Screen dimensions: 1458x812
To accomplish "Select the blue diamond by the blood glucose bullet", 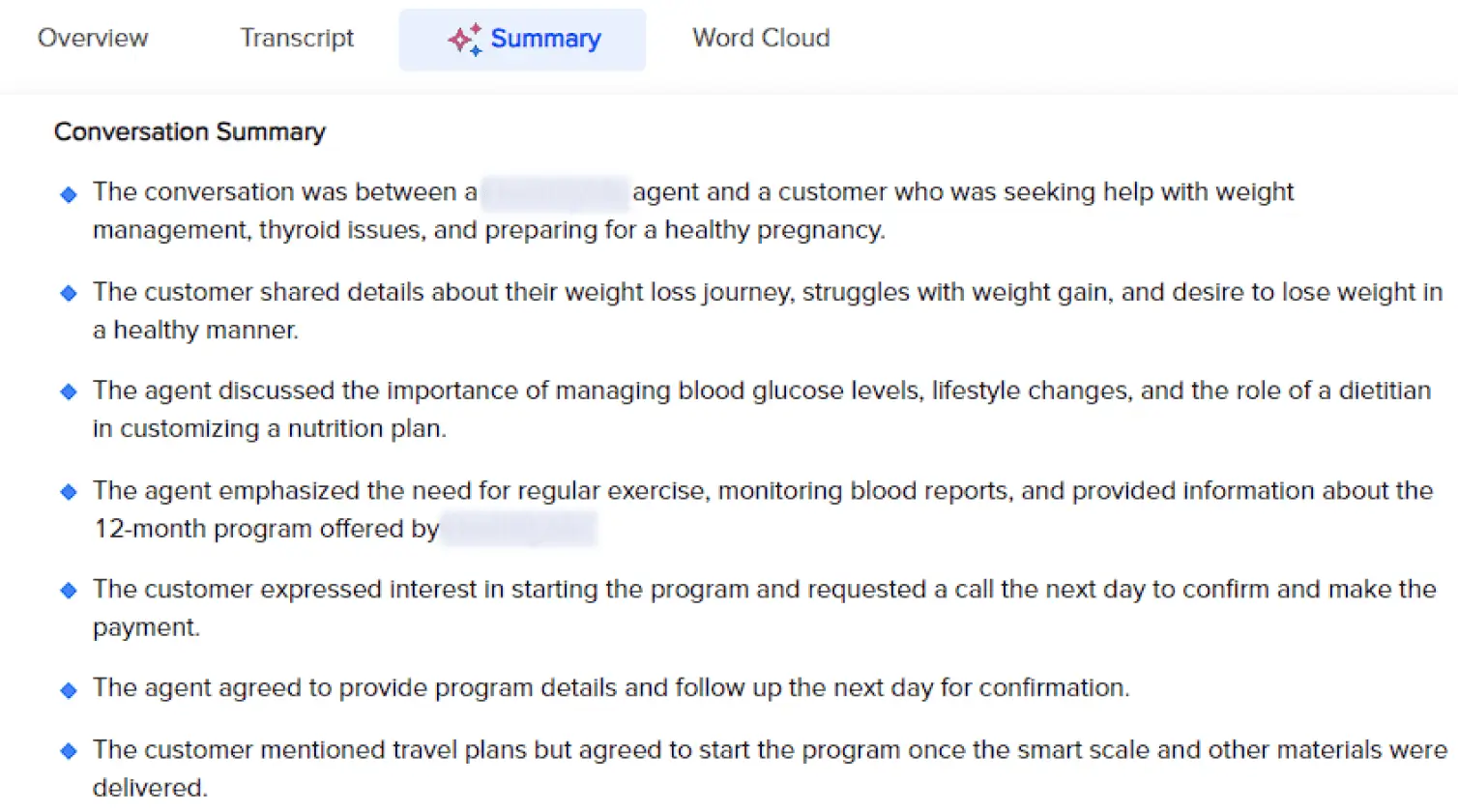I will [x=68, y=391].
